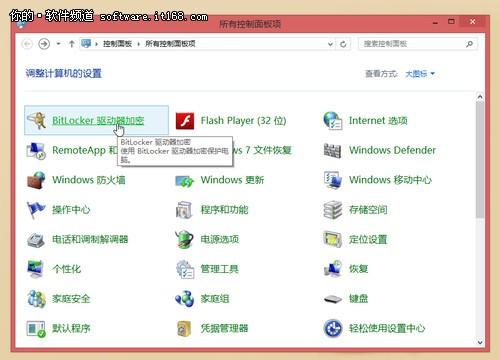Image resolution: width=500 pixels, height=360 pixels.
Task: Open the 家庭安全 people icon
Action: [x=36, y=299]
